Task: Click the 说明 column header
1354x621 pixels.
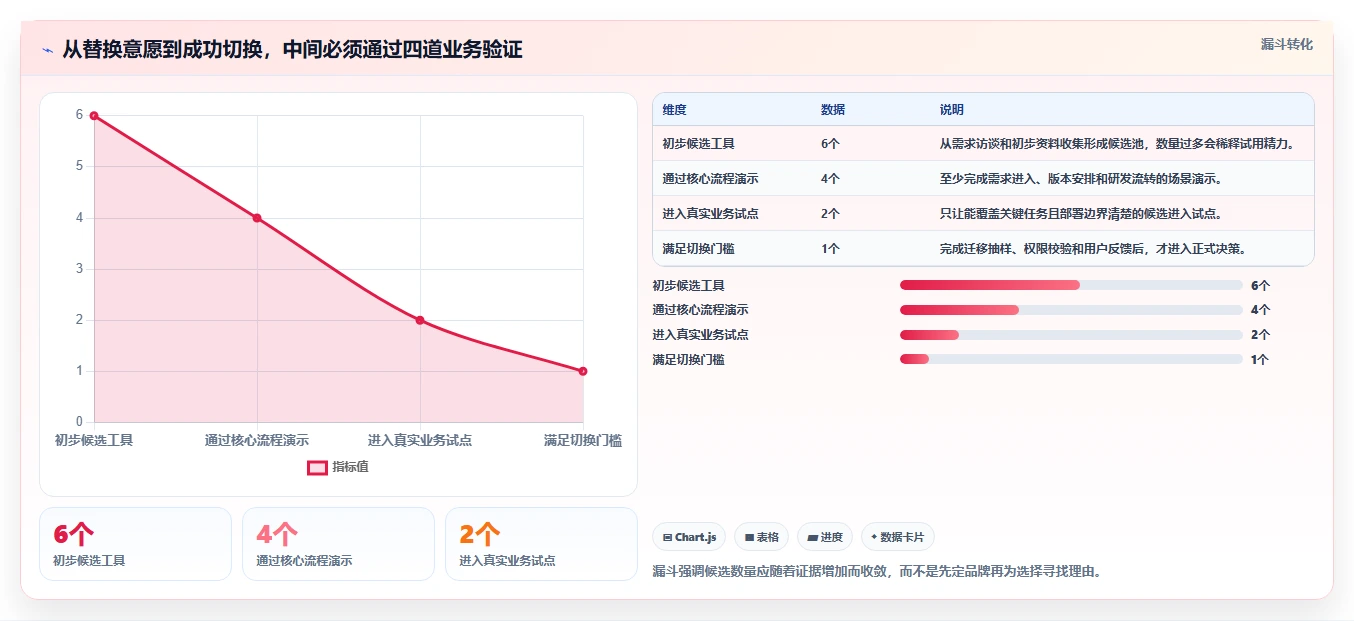Action: tap(951, 110)
